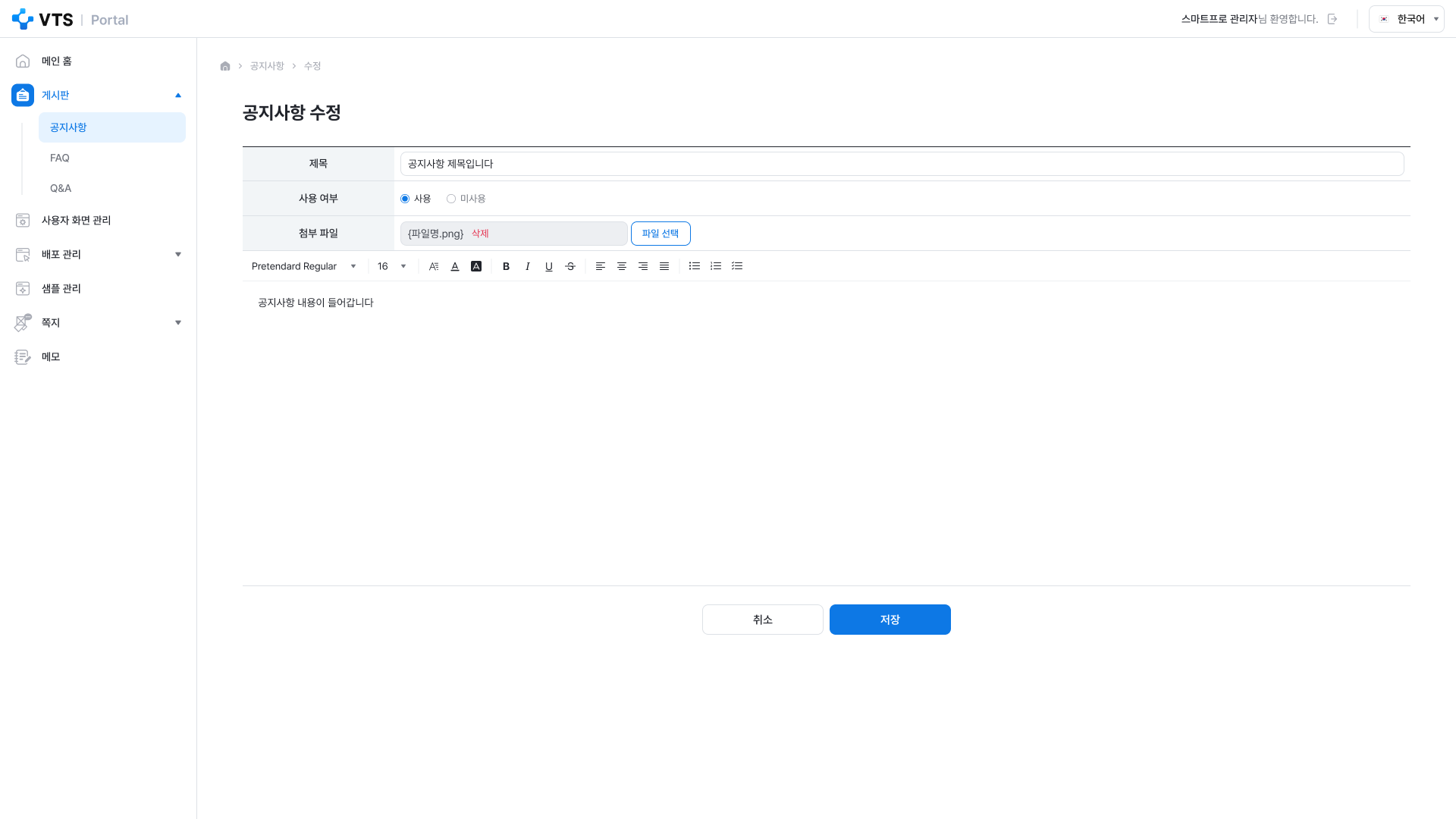This screenshot has height=819, width=1456.
Task: Click the 메인 홈 house icon
Action: 23,61
